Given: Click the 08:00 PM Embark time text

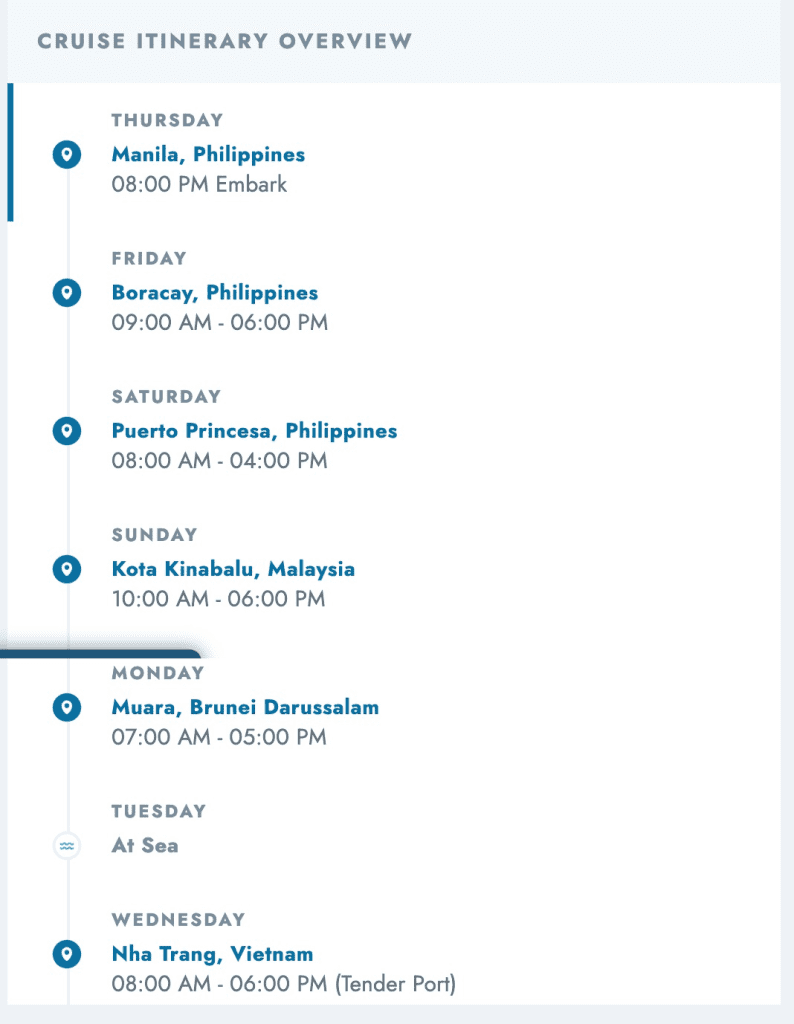Looking at the screenshot, I should pyautogui.click(x=199, y=184).
